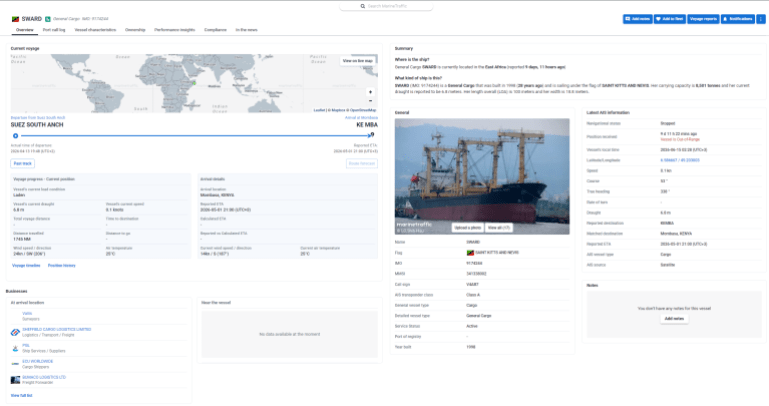Open the View full list link
The image size is (769, 406).
tap(22, 395)
